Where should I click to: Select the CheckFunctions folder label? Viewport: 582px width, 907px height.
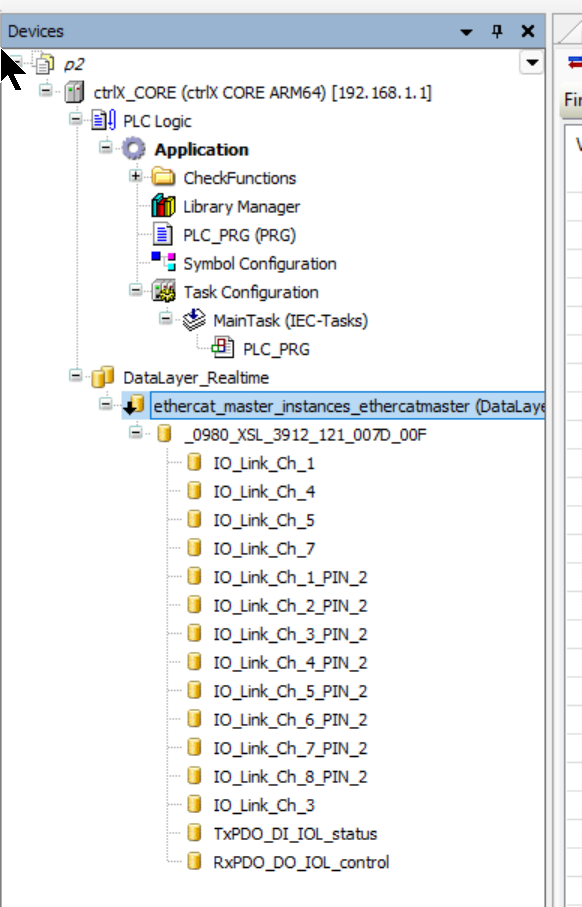tap(240, 178)
